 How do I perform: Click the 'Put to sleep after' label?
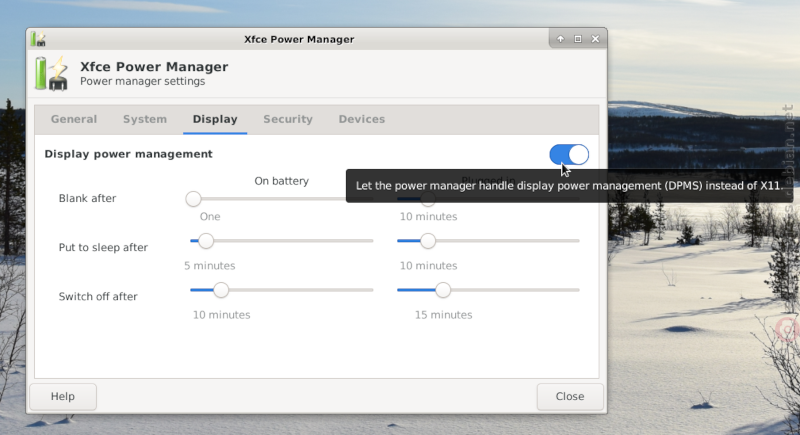103,247
